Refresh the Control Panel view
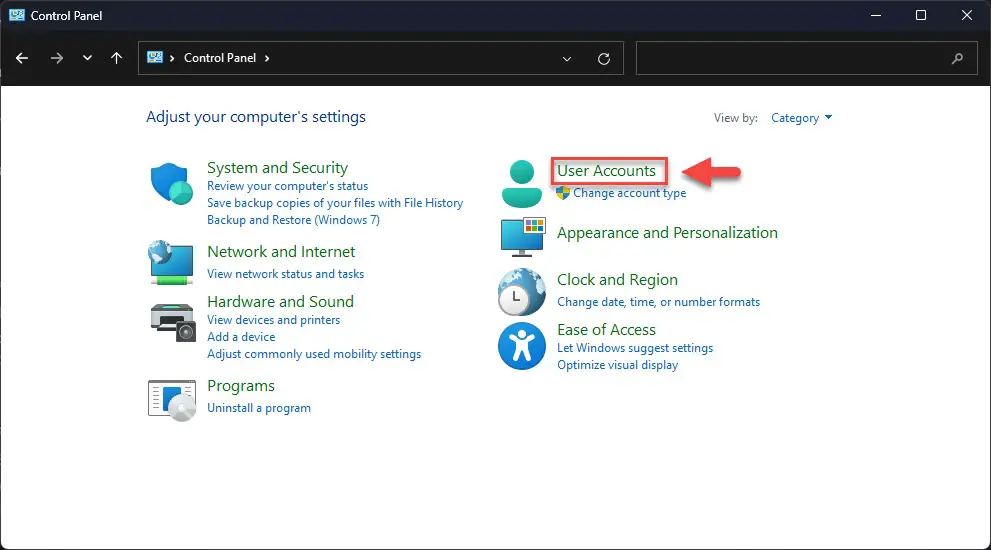991x550 pixels. [x=604, y=58]
